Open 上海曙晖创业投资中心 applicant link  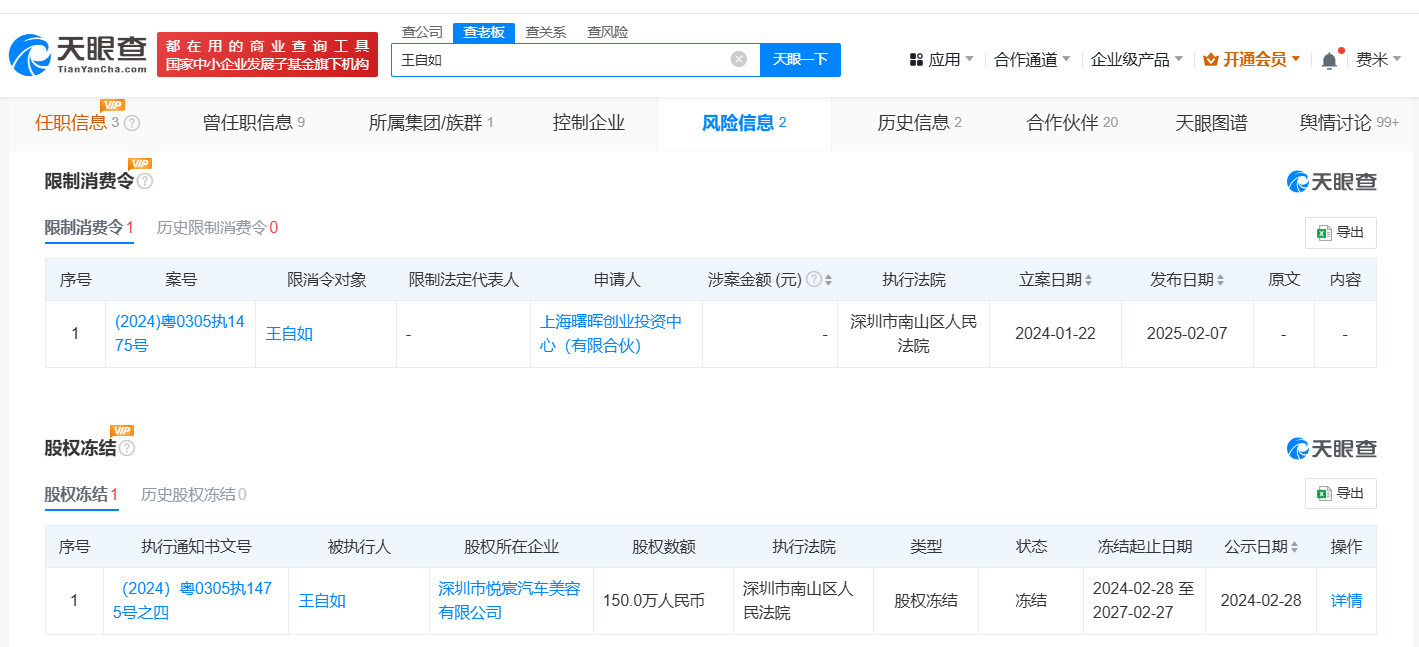coord(611,334)
